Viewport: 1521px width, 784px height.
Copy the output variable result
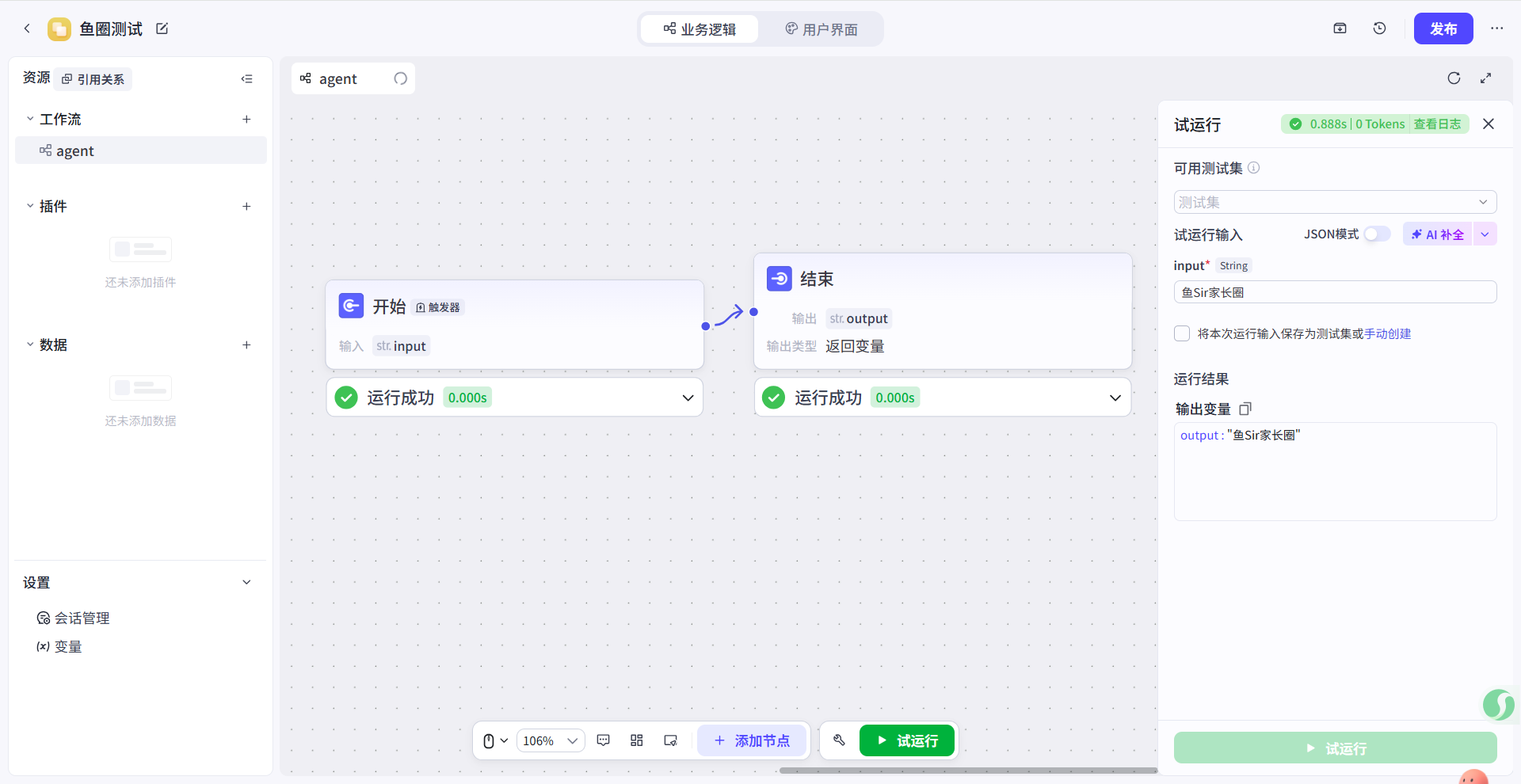(x=1245, y=409)
